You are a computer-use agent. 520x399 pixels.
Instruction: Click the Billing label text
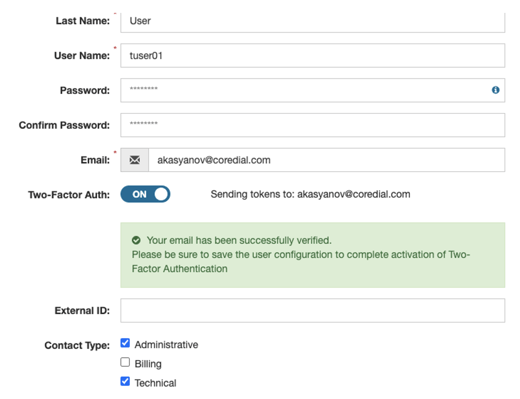click(x=148, y=364)
